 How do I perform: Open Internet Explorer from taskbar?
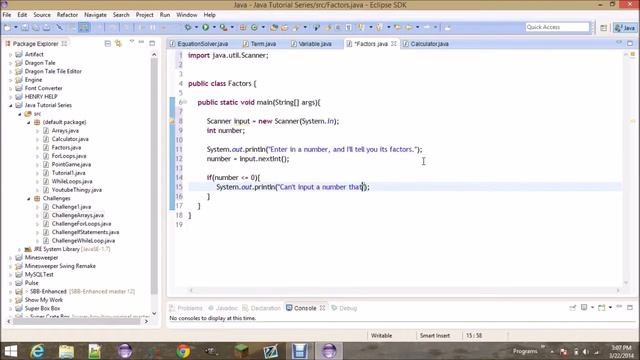pos(38,351)
